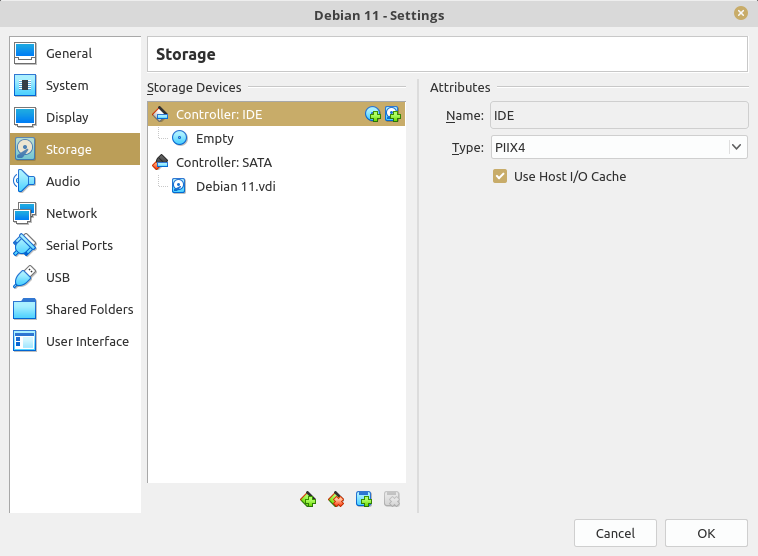Click the Storage disk icon in sidebar

pos(25,149)
